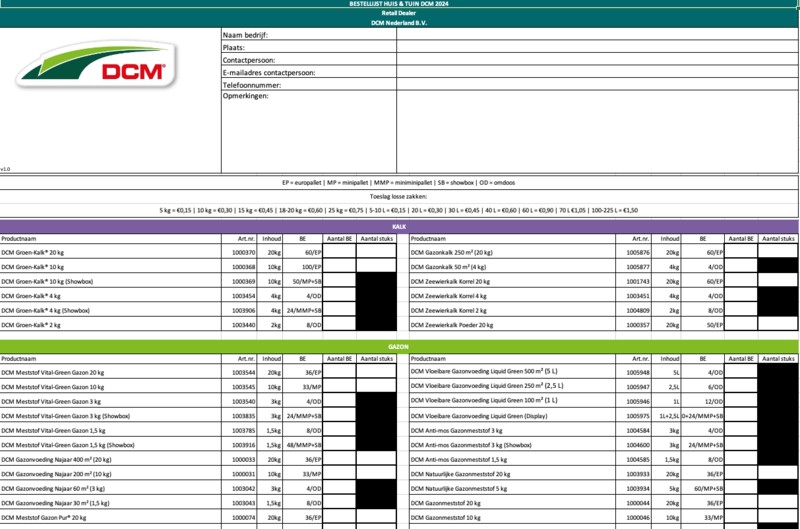
Task: Select the large Opmerkingen entry box
Action: [597, 132]
